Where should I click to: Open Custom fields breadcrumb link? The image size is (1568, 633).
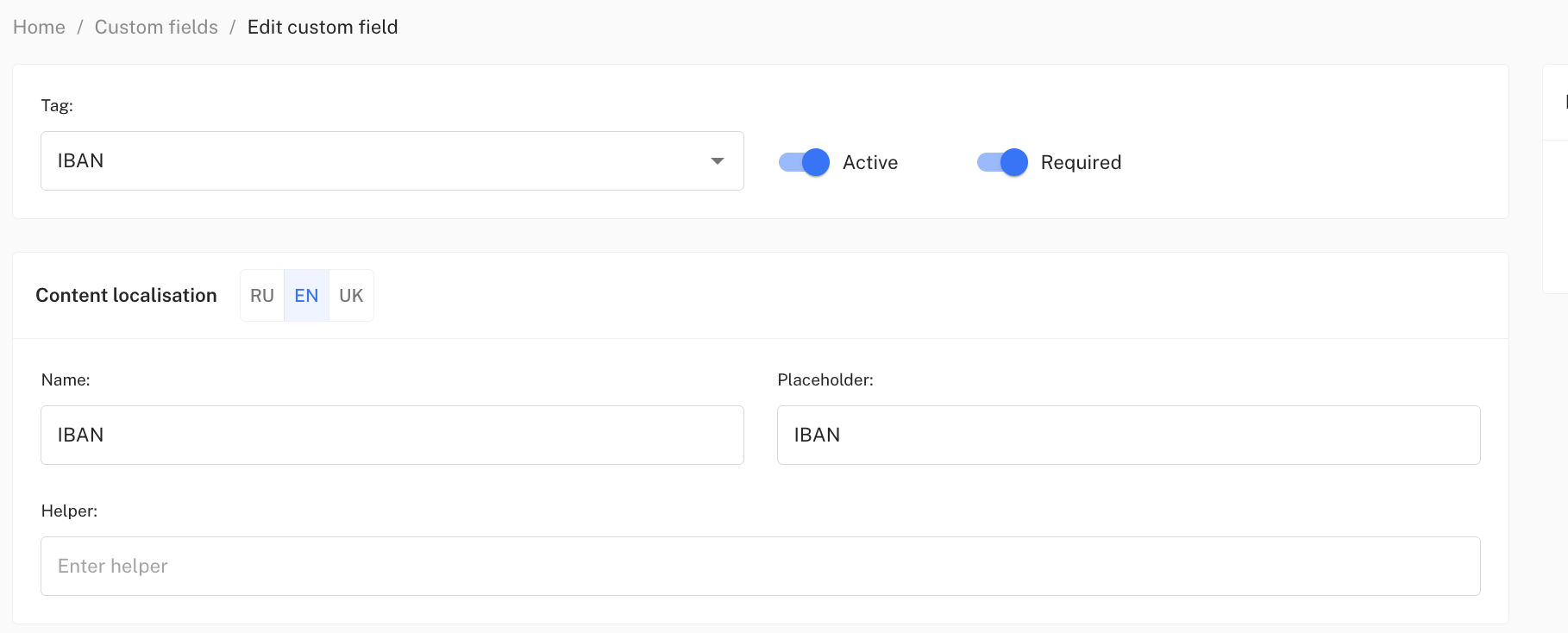156,28
